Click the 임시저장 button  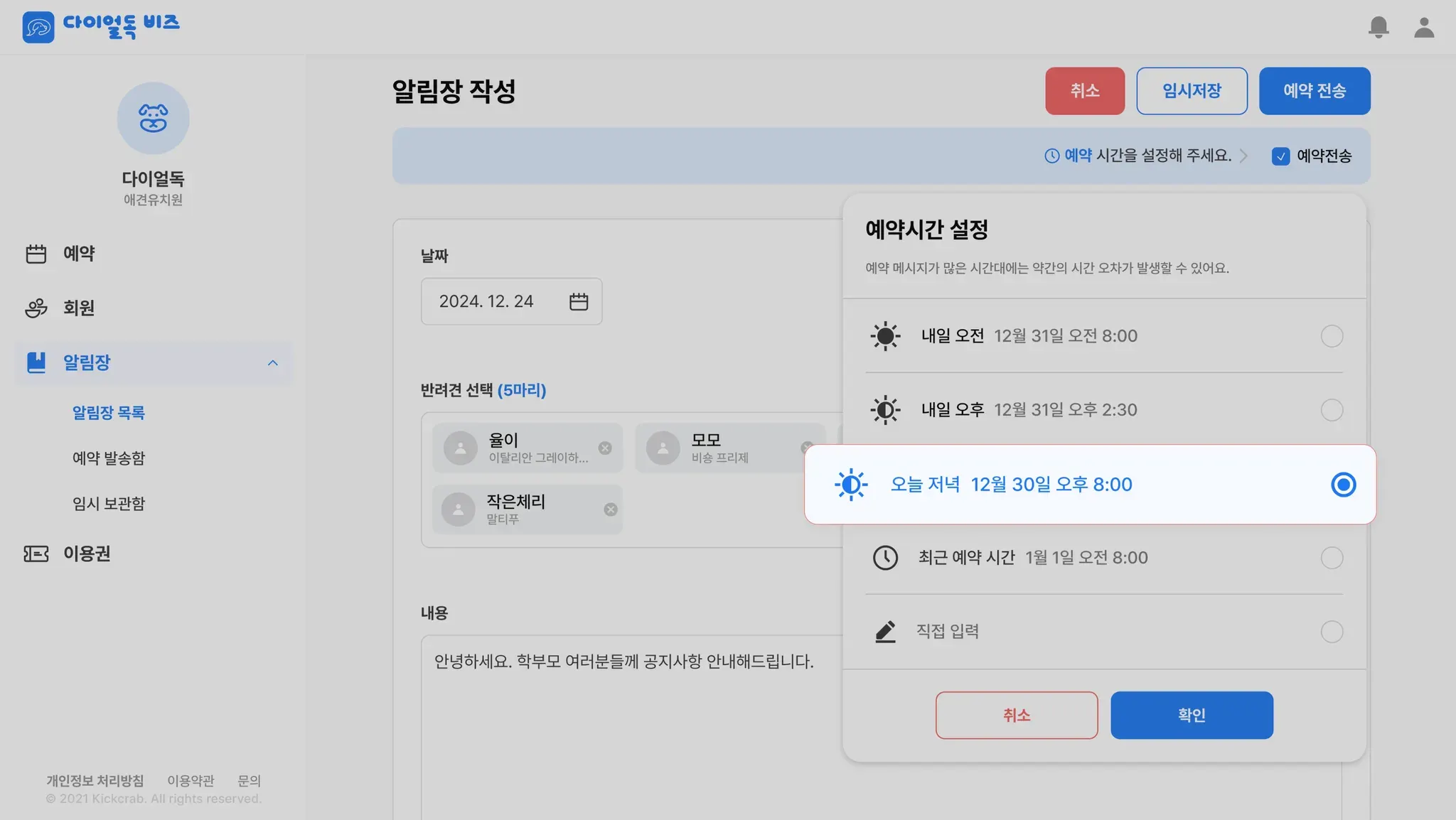point(1192,91)
